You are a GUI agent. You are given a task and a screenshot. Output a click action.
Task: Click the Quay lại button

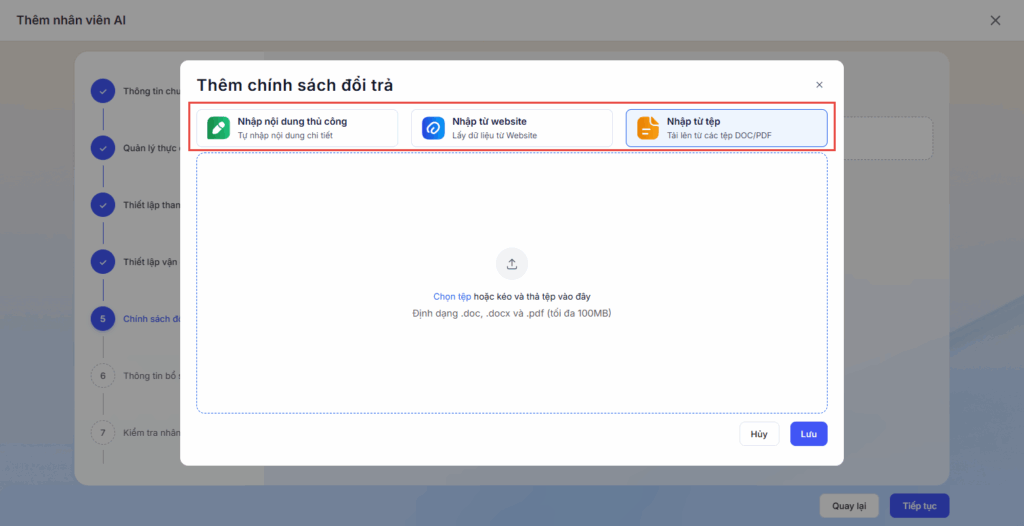coord(849,506)
